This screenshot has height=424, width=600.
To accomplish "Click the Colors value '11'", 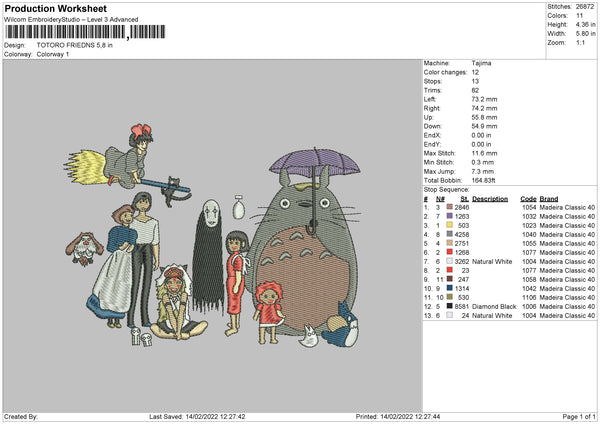I will point(579,16).
